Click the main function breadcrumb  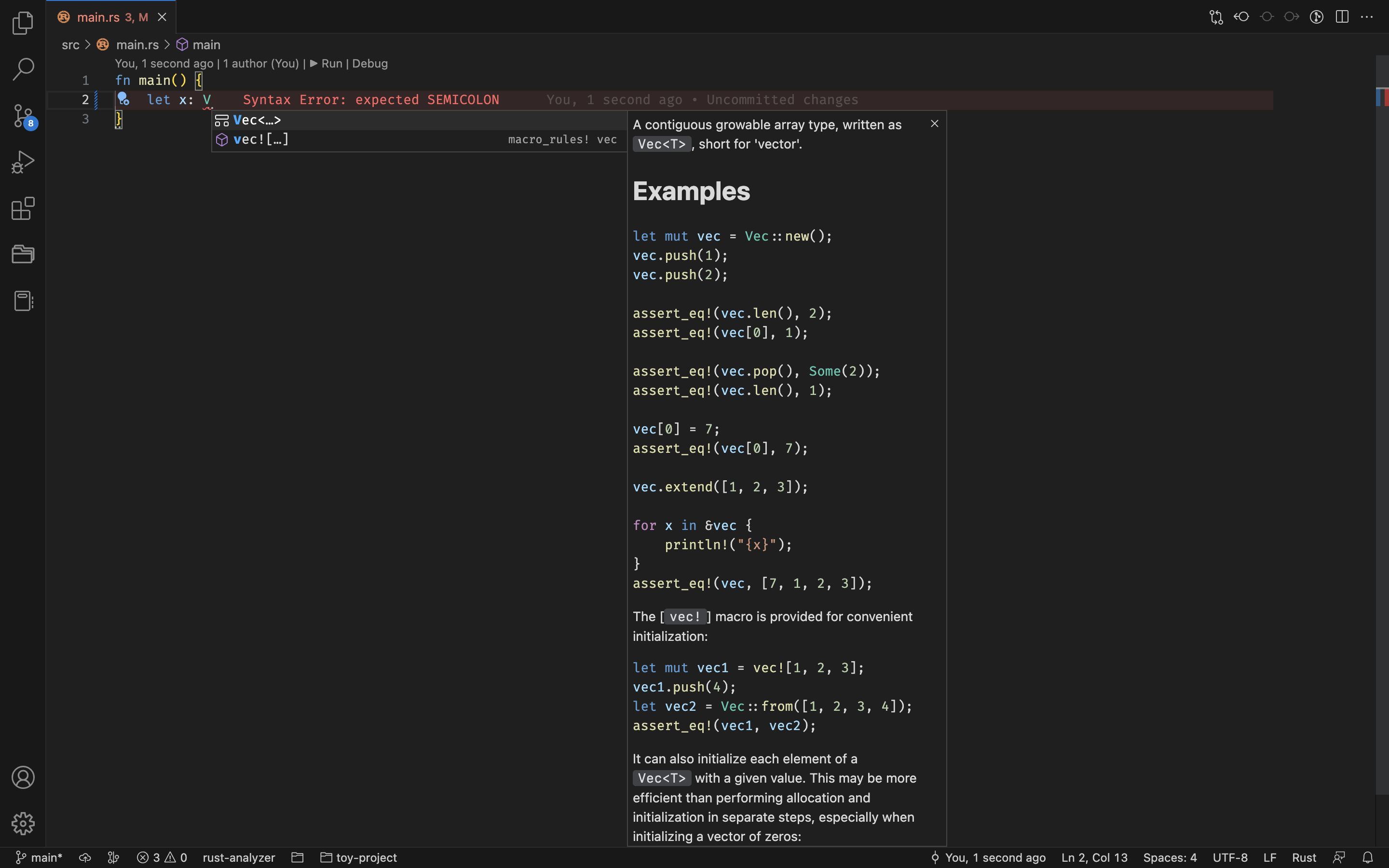click(206, 45)
